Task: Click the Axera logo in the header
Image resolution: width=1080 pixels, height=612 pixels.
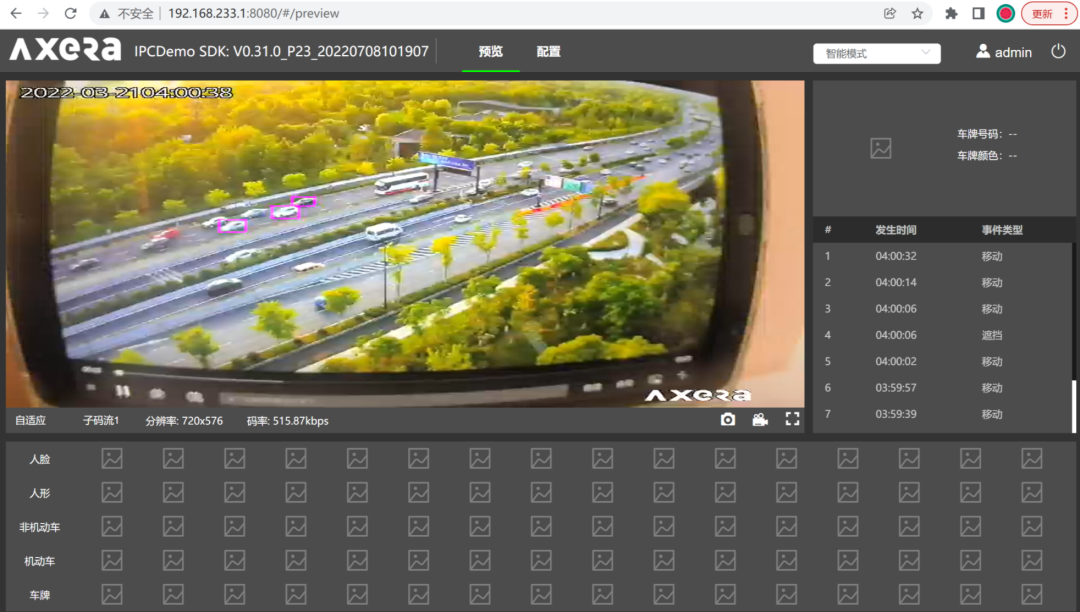Action: click(65, 51)
